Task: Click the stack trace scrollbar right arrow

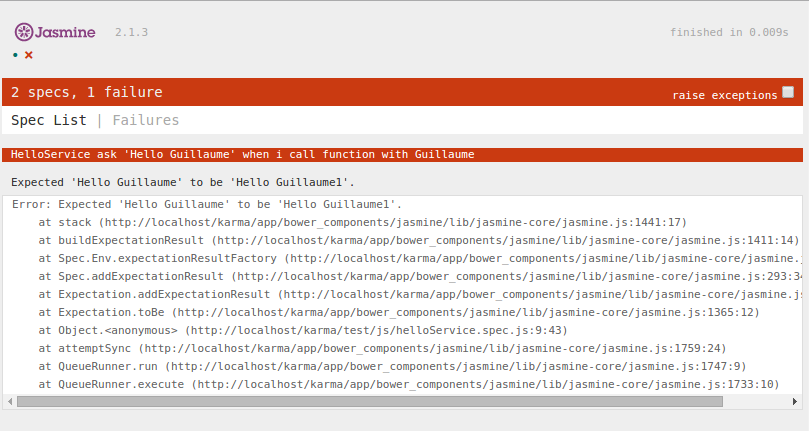Action: tap(795, 402)
